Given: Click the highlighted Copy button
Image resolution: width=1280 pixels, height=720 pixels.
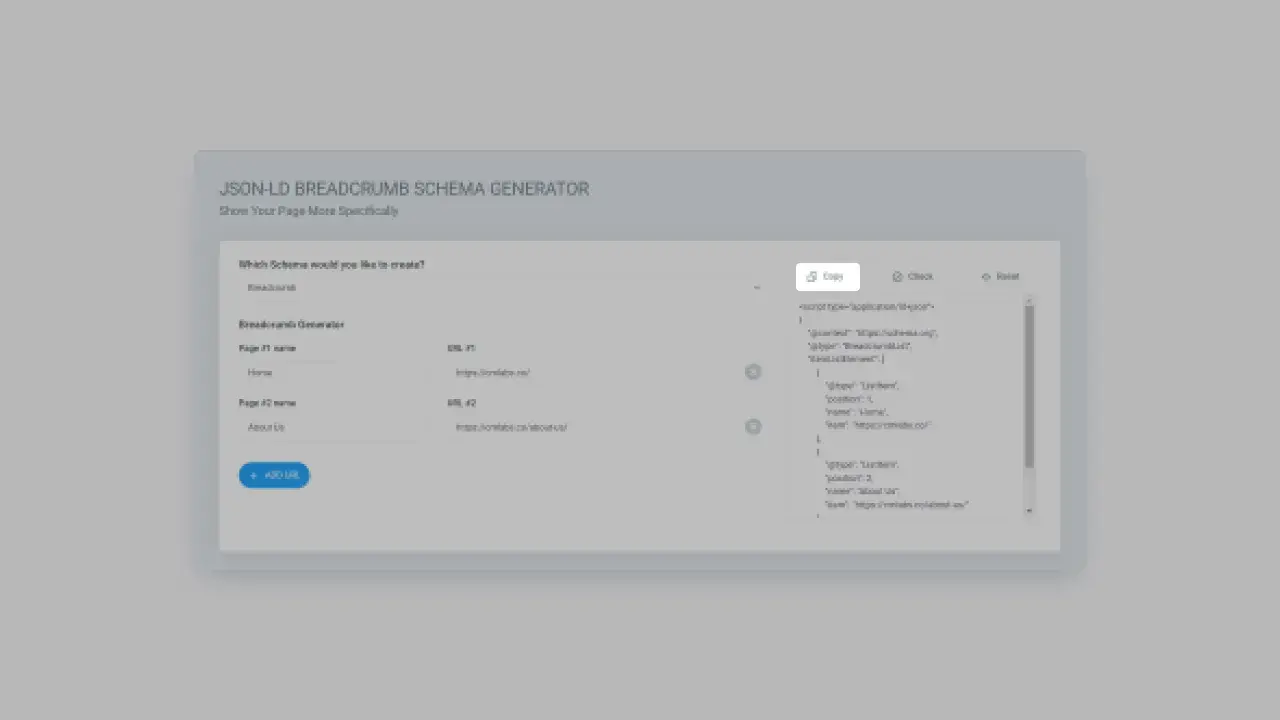Looking at the screenshot, I should click(827, 277).
